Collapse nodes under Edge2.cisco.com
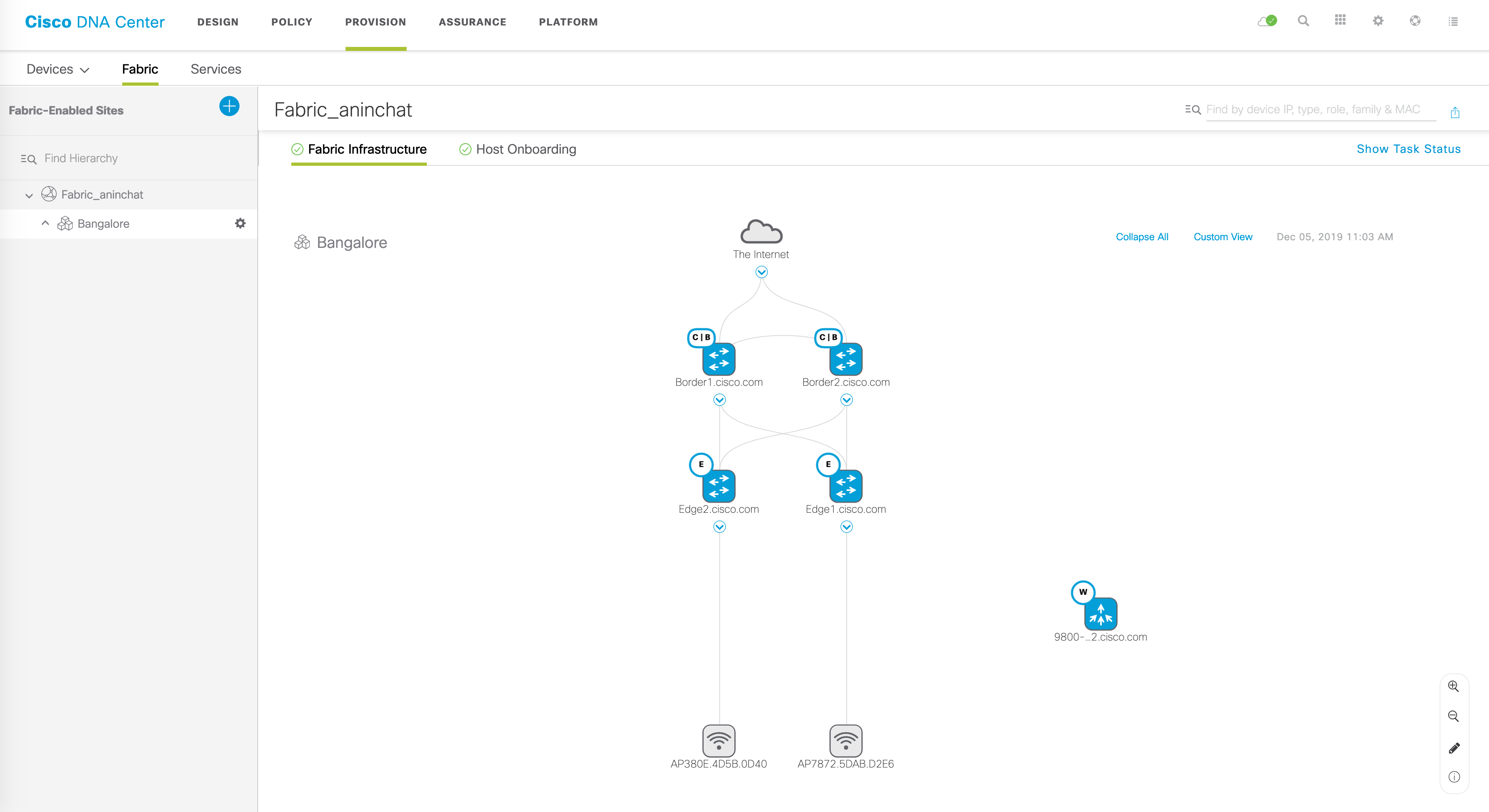The image size is (1489, 812). coord(720,527)
